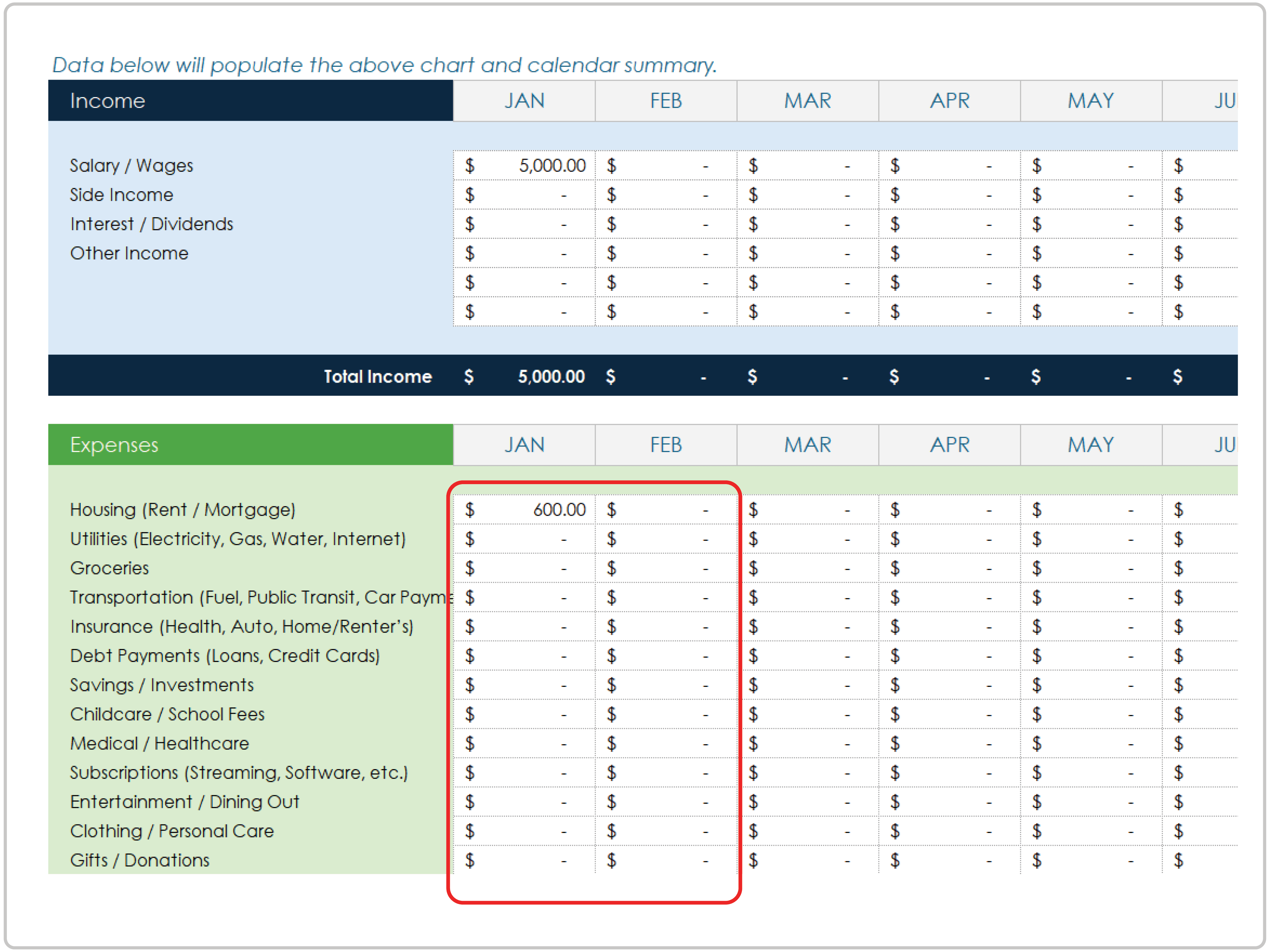Click the Gifts / Donations label

point(139,860)
